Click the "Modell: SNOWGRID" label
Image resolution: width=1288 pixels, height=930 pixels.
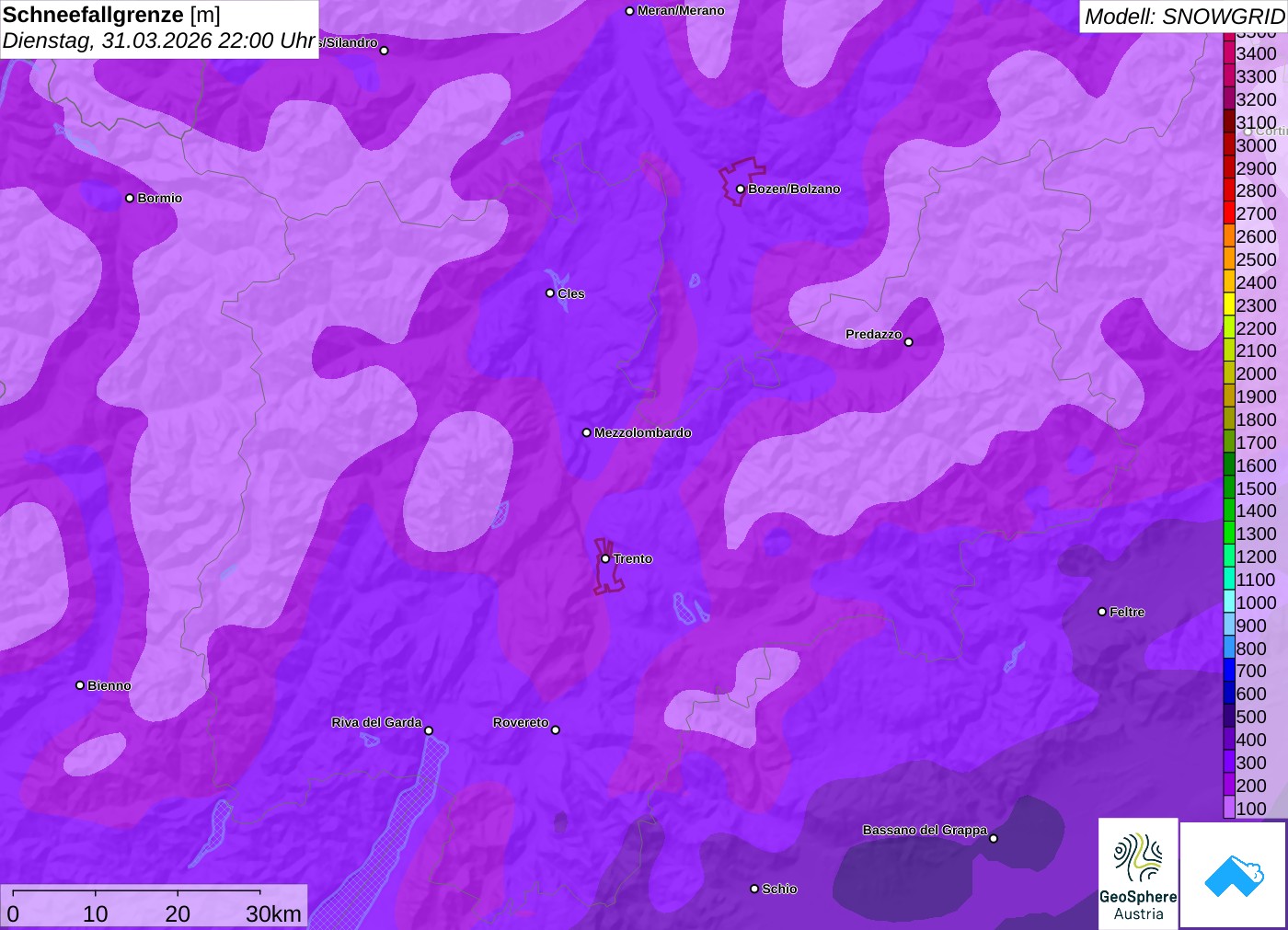(1184, 17)
